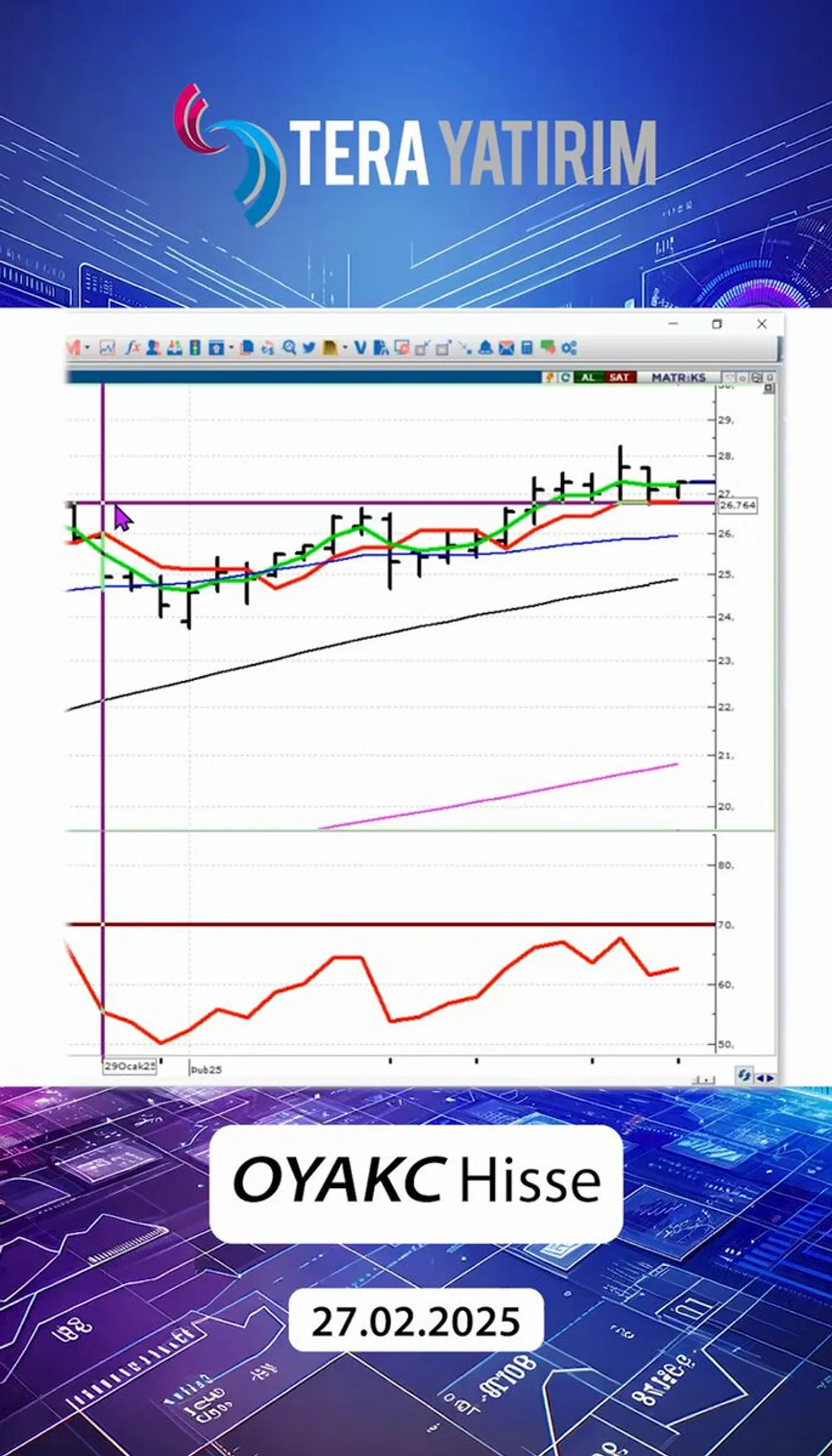Click the orange lightning bolt icon
The height and width of the screenshot is (1456, 832).
pos(550,377)
